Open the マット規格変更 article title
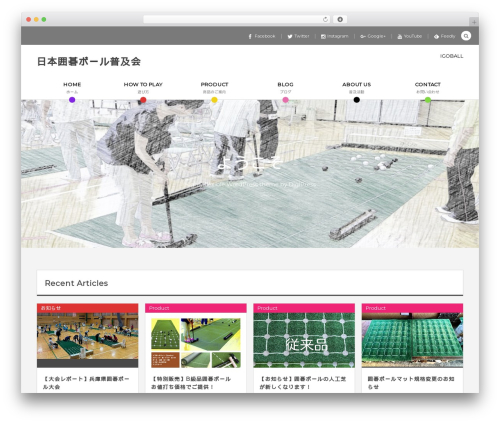Screen dimensions: 500x423 click(x=411, y=383)
